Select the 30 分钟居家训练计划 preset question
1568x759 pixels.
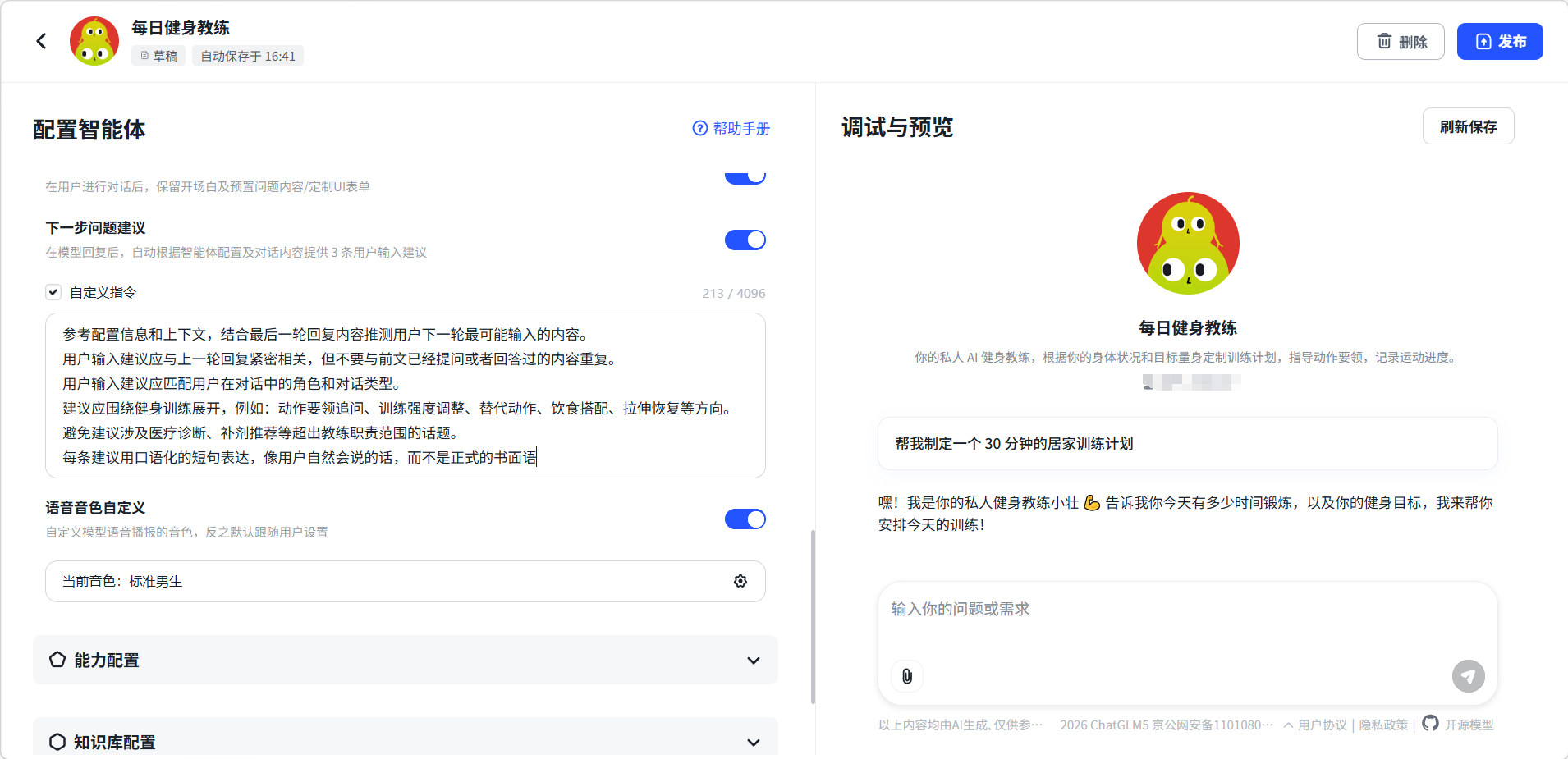[x=1187, y=444]
